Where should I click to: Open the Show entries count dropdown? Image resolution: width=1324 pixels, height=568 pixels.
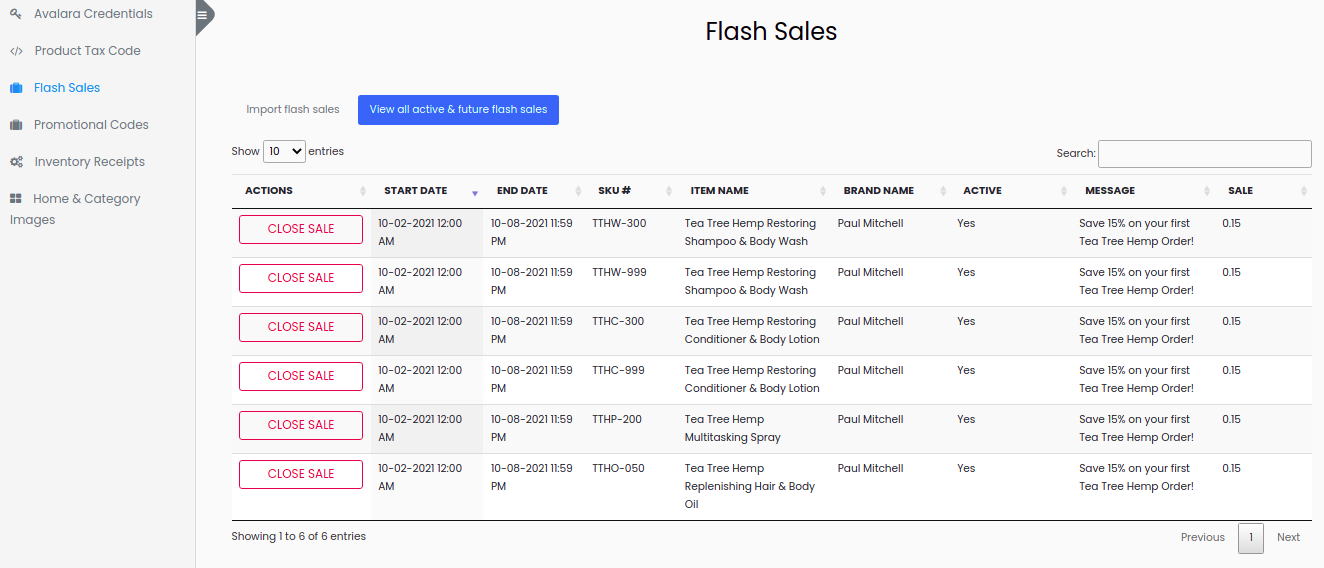284,152
